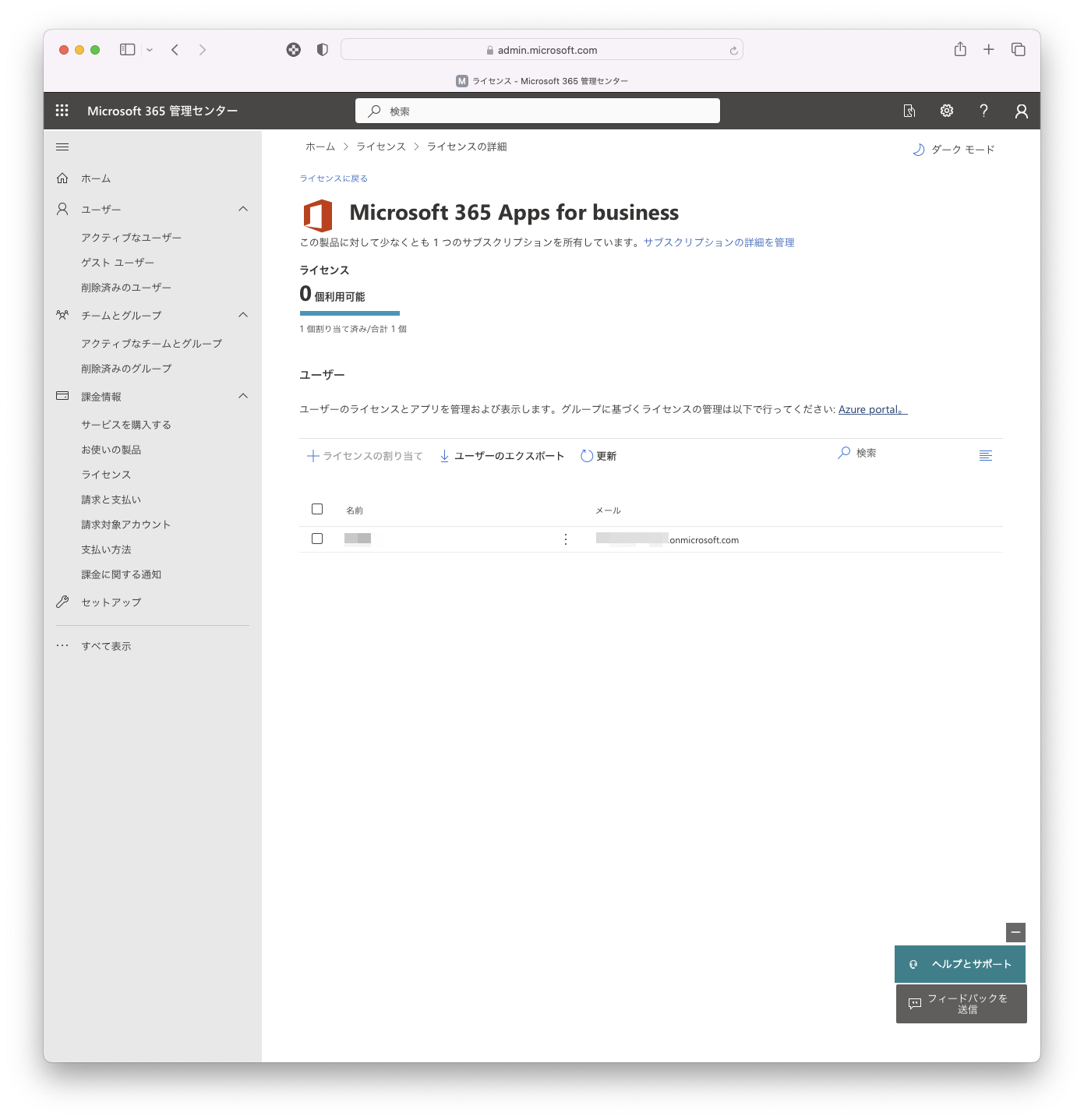
Task: Open サブスクリプションの詳細を管理 link
Action: 719,242
